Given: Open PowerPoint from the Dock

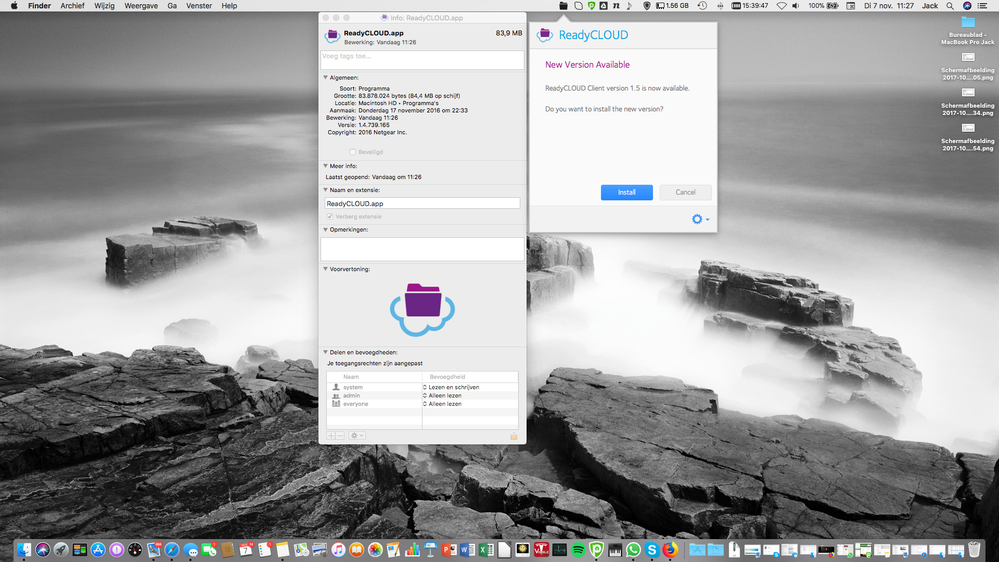Looking at the screenshot, I should [x=449, y=549].
